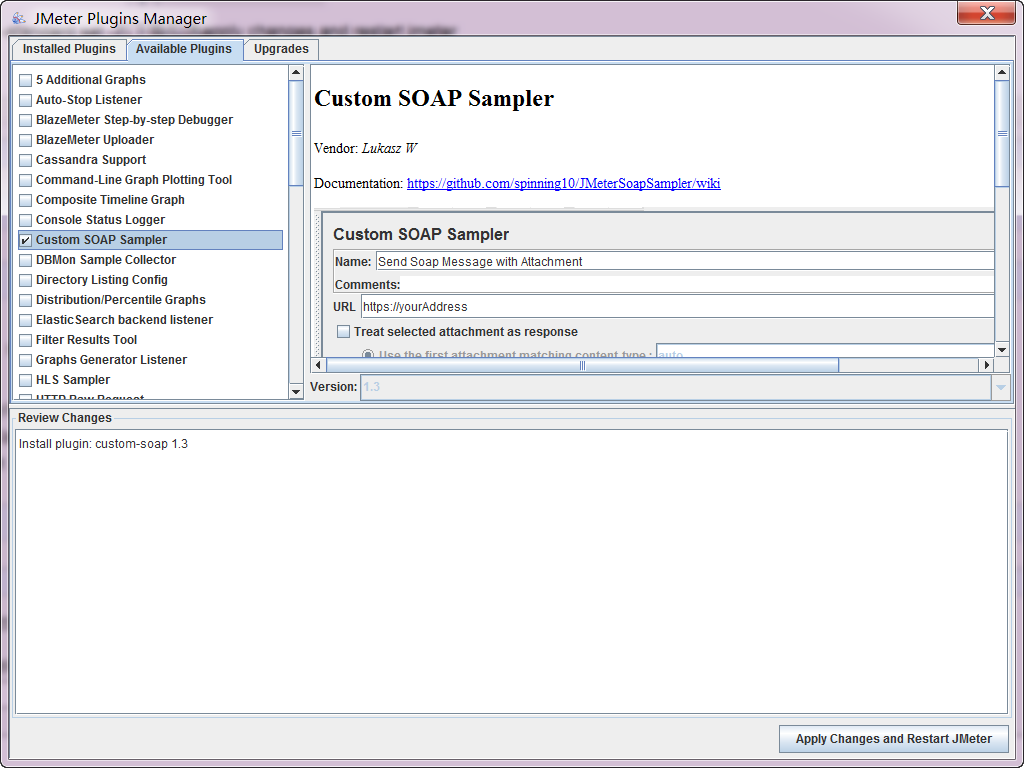
Task: Tick the BlazeMeter Uploader checkbox
Action: (25, 140)
